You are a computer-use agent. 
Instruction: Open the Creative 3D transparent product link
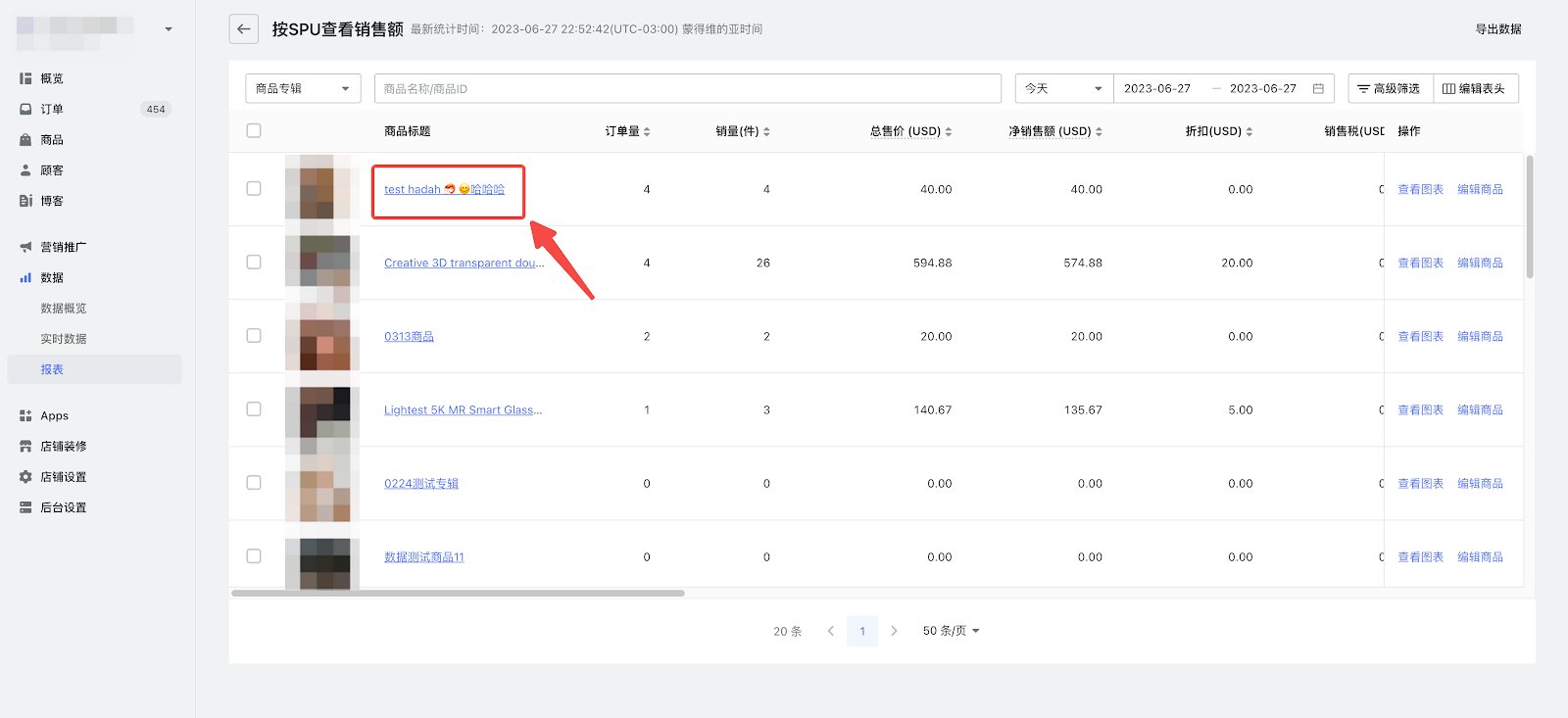tap(464, 263)
